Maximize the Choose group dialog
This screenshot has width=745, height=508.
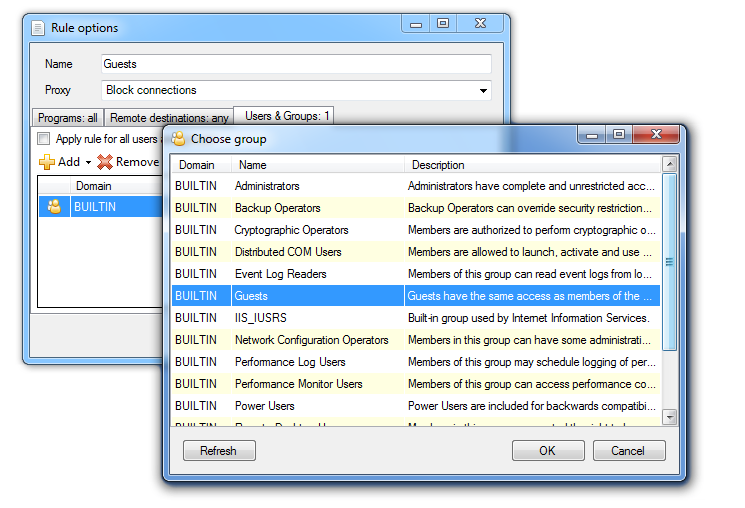coord(619,135)
